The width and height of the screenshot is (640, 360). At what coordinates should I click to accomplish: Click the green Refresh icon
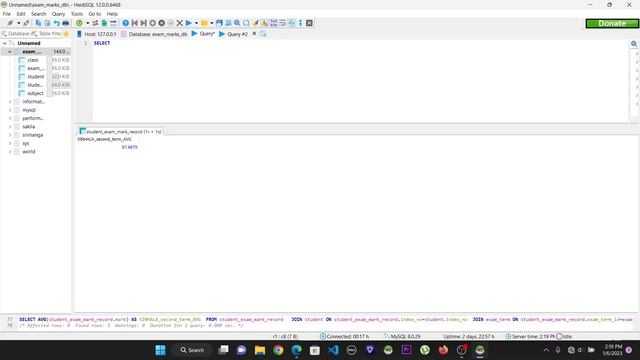point(79,23)
